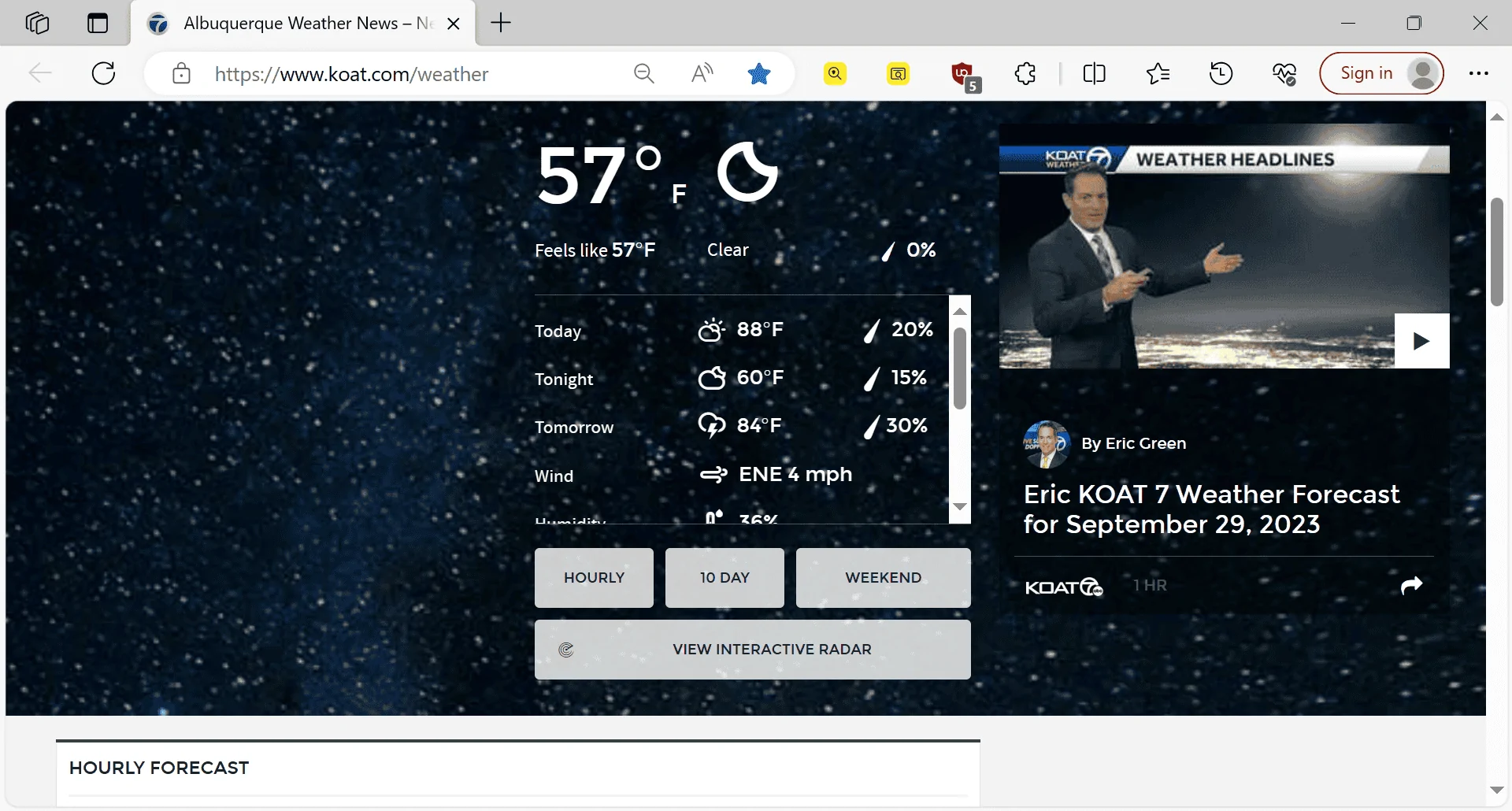Open the zoom magnifier in address bar
Image resolution: width=1512 pixels, height=811 pixels.
(644, 73)
